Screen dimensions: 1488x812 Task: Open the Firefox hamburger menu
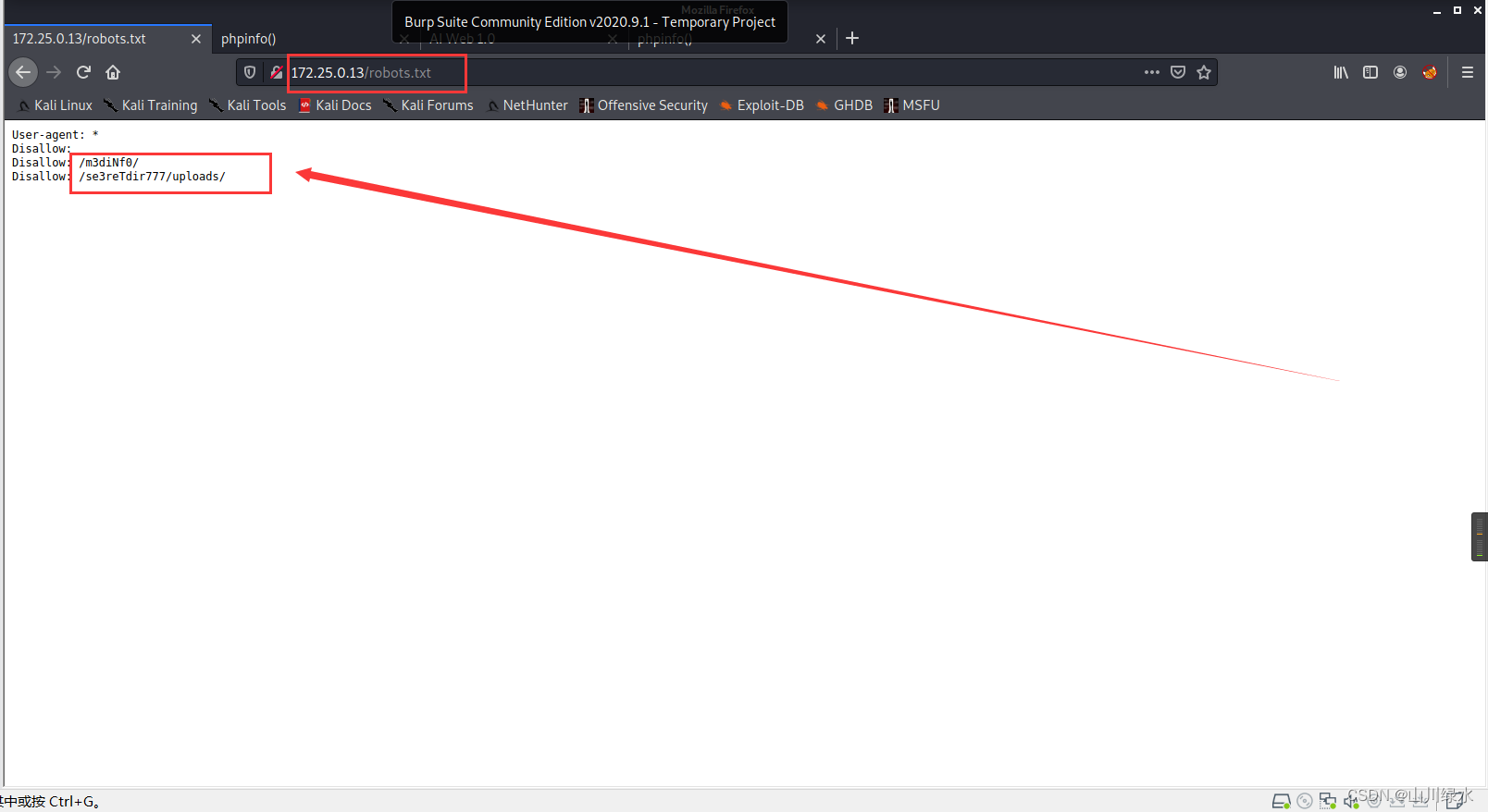pyautogui.click(x=1468, y=72)
